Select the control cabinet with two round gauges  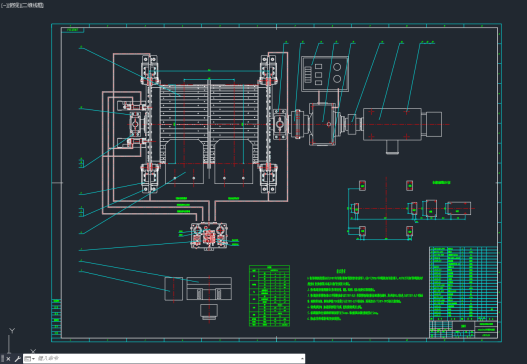coord(325,74)
